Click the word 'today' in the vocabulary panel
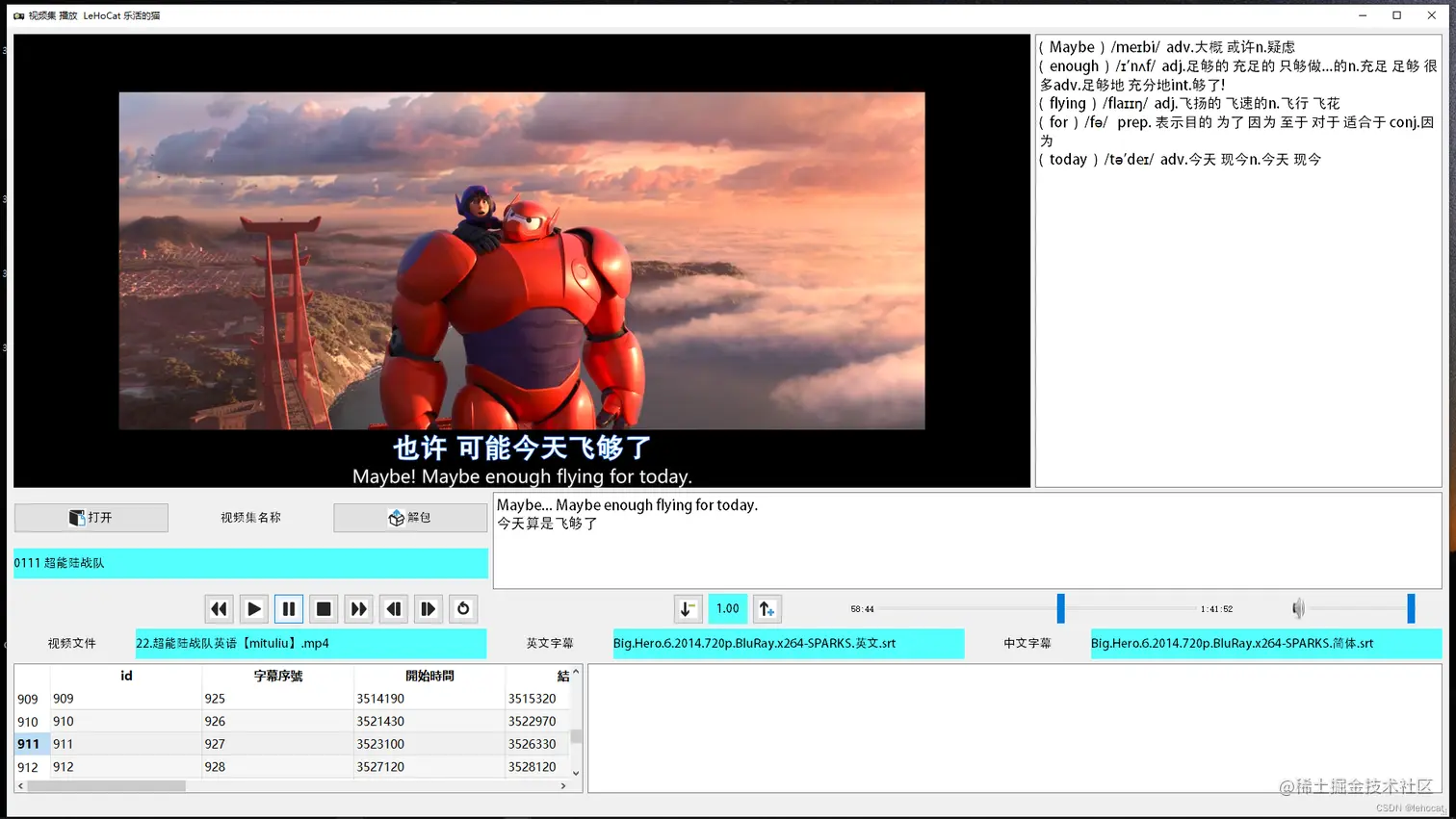The width and height of the screenshot is (1456, 819). pos(1068,160)
